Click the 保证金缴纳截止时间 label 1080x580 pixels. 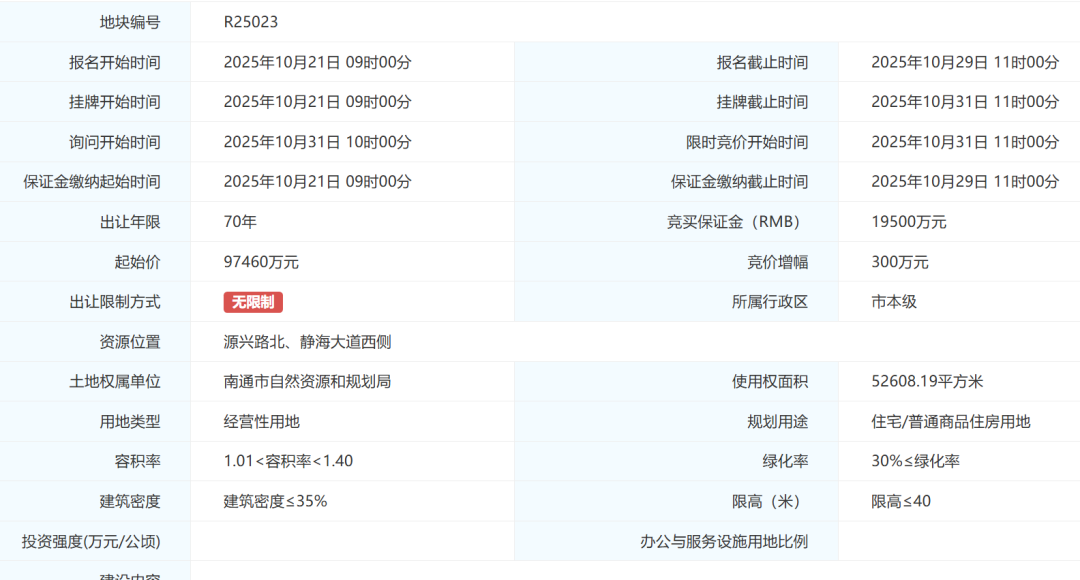point(739,182)
